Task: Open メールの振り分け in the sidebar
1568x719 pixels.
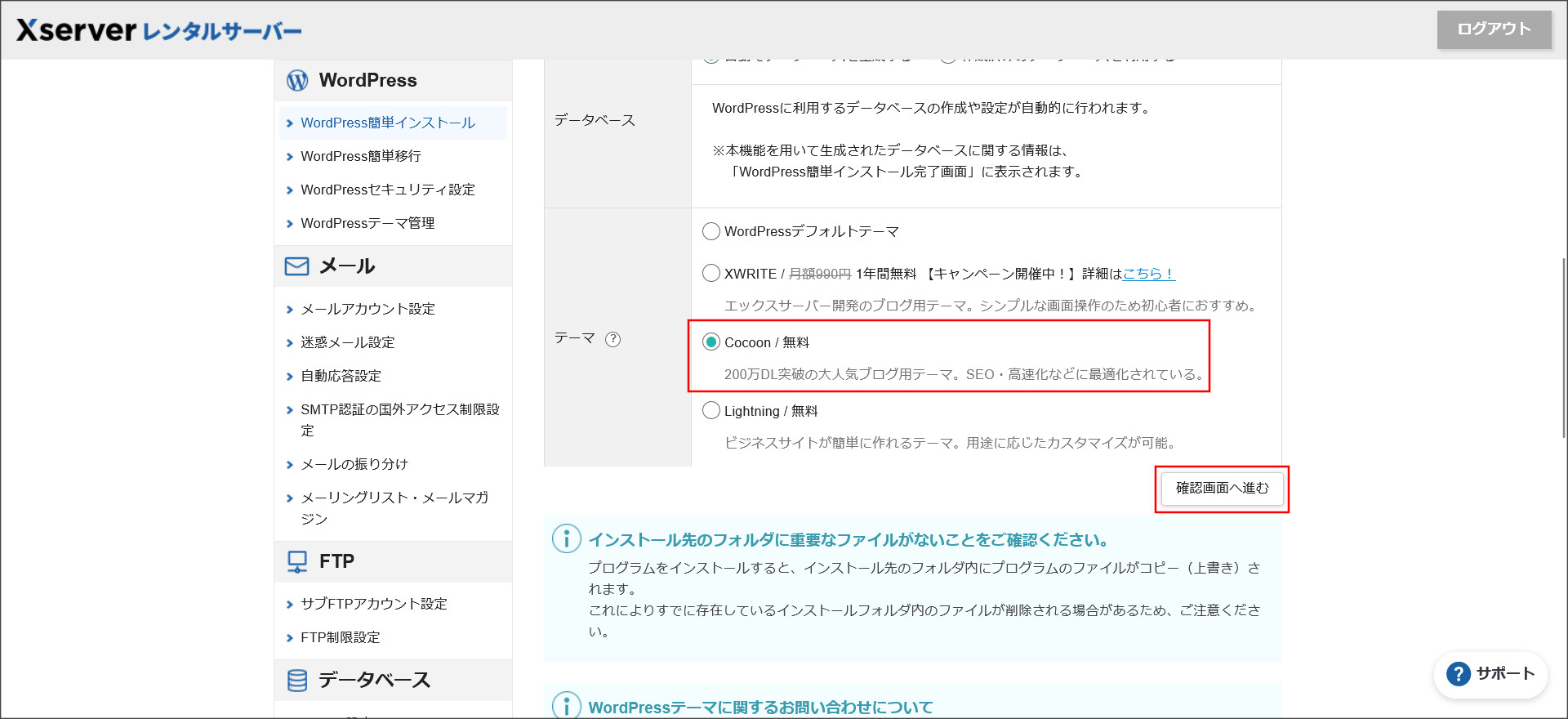Action: pyautogui.click(x=354, y=464)
